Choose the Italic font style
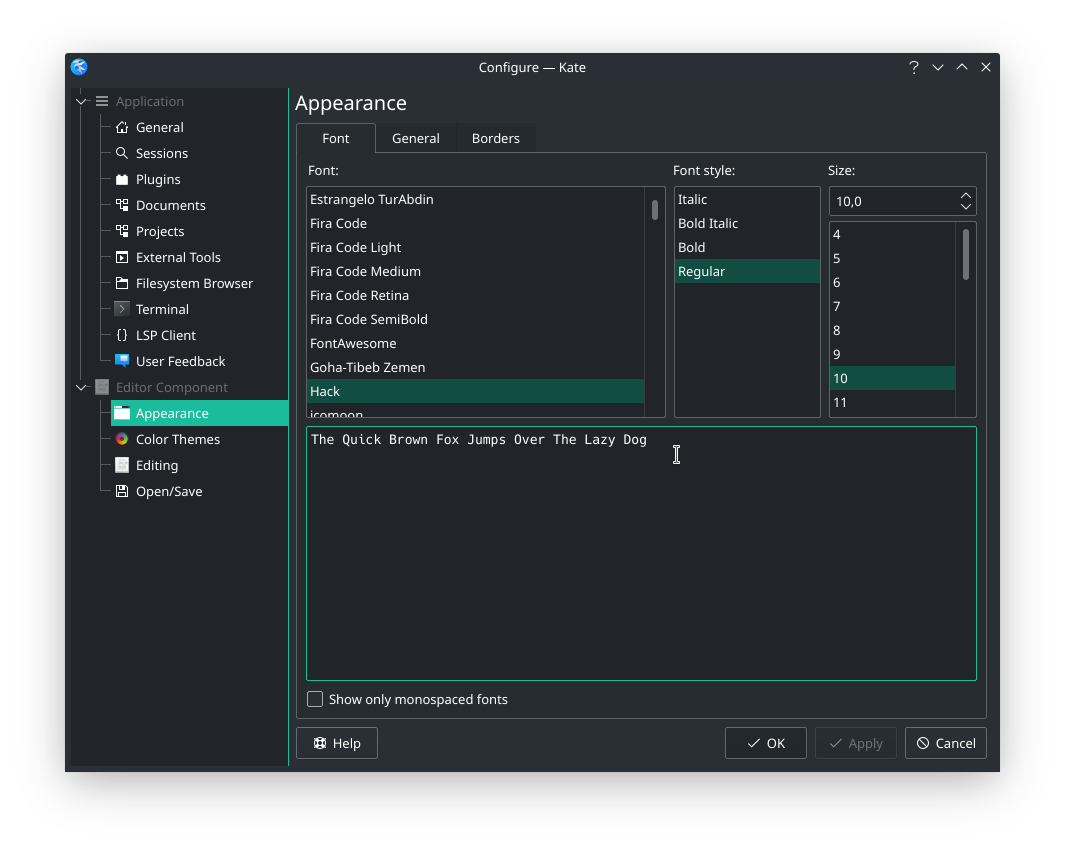 tap(747, 199)
